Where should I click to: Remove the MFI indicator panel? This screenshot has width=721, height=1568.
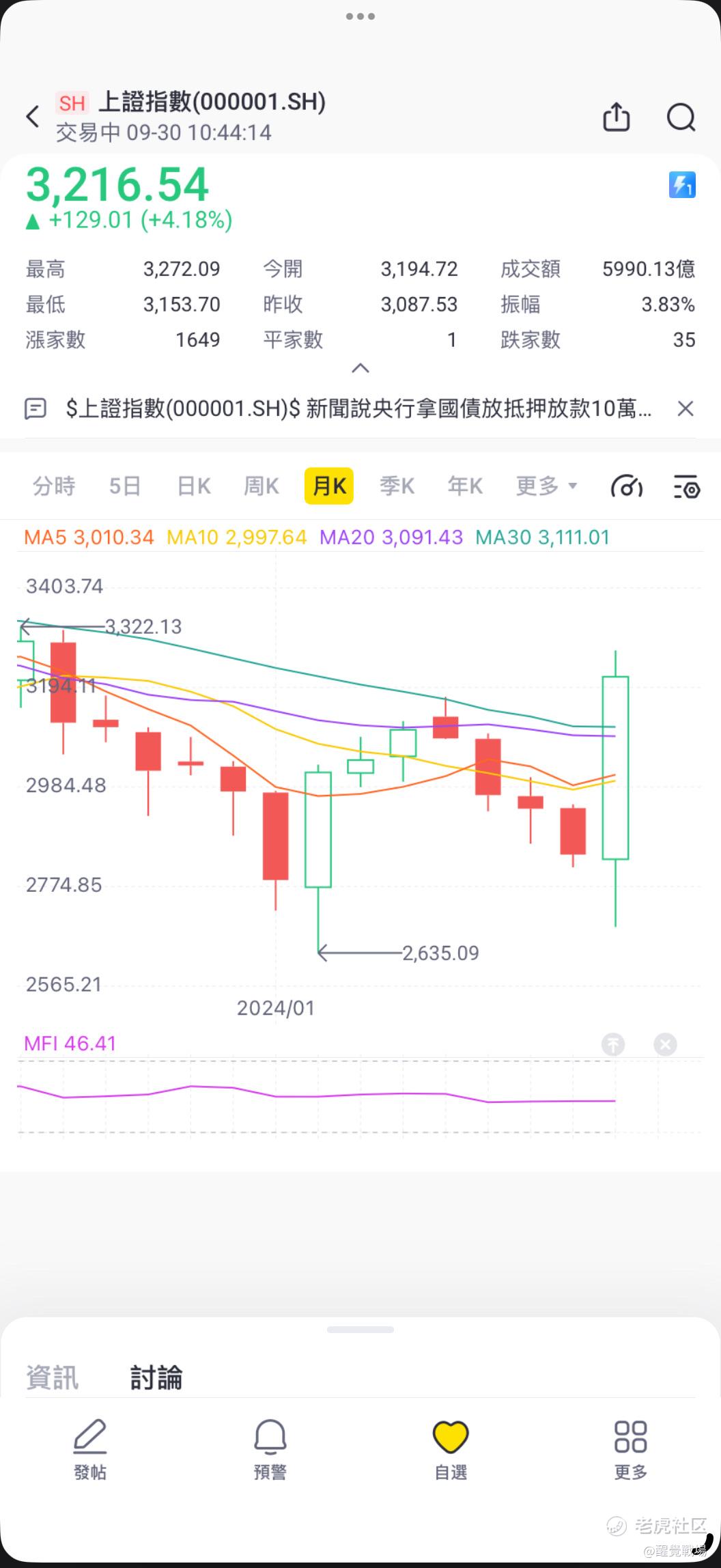click(x=665, y=1044)
